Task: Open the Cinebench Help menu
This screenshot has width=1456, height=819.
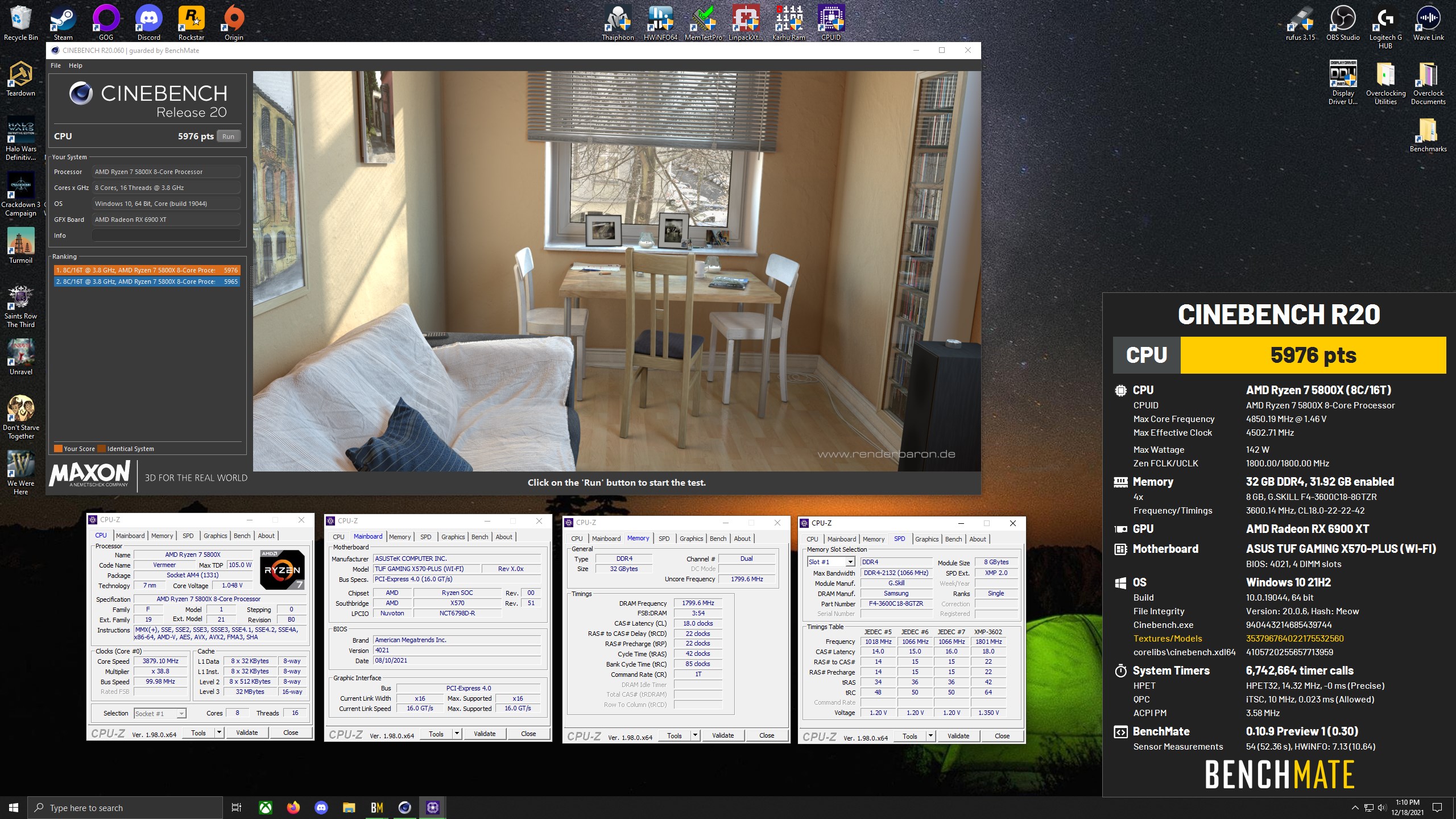Action: [x=76, y=65]
